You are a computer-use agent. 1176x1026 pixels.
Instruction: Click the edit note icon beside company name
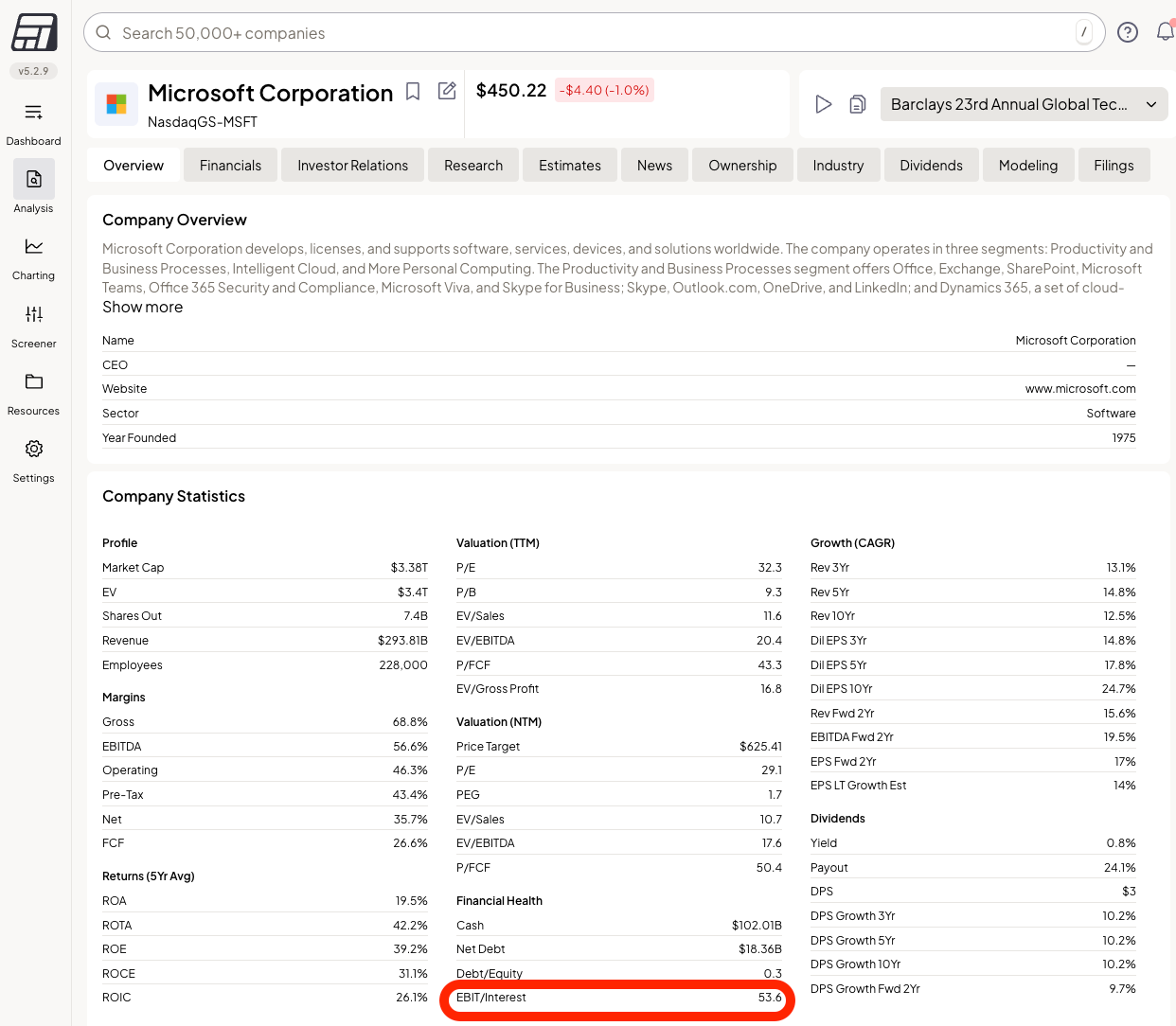(x=447, y=91)
